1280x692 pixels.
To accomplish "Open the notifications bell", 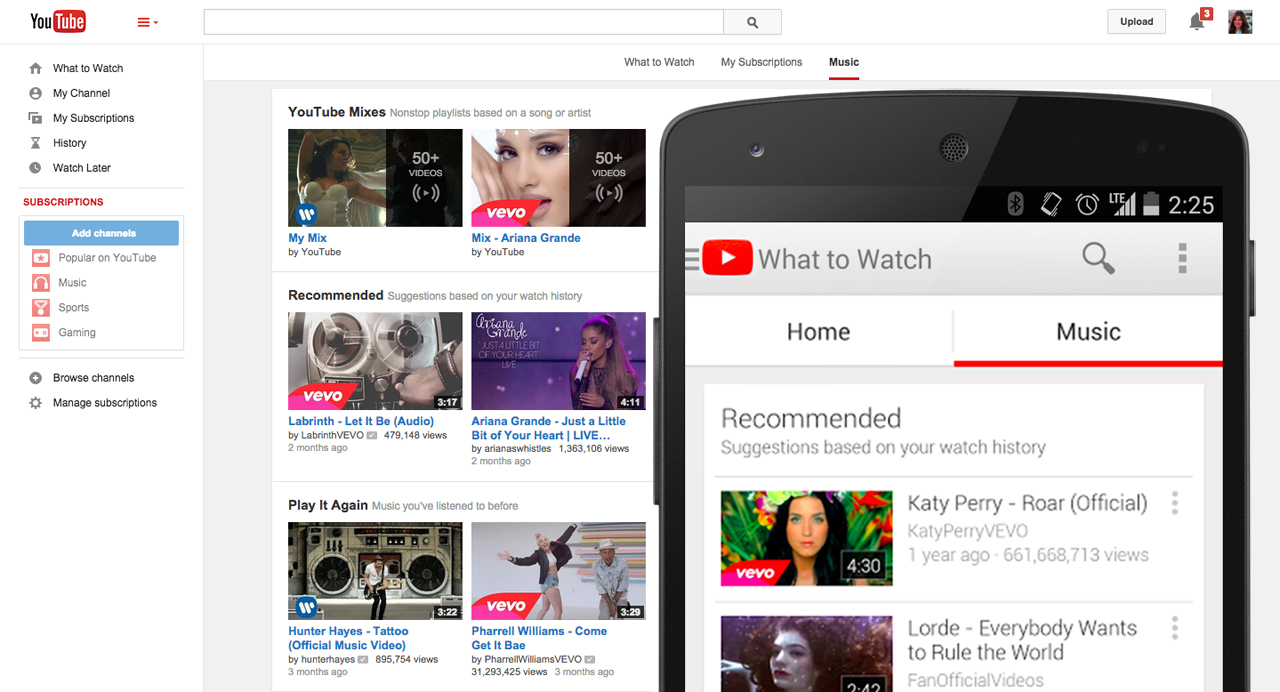I will [x=1196, y=22].
